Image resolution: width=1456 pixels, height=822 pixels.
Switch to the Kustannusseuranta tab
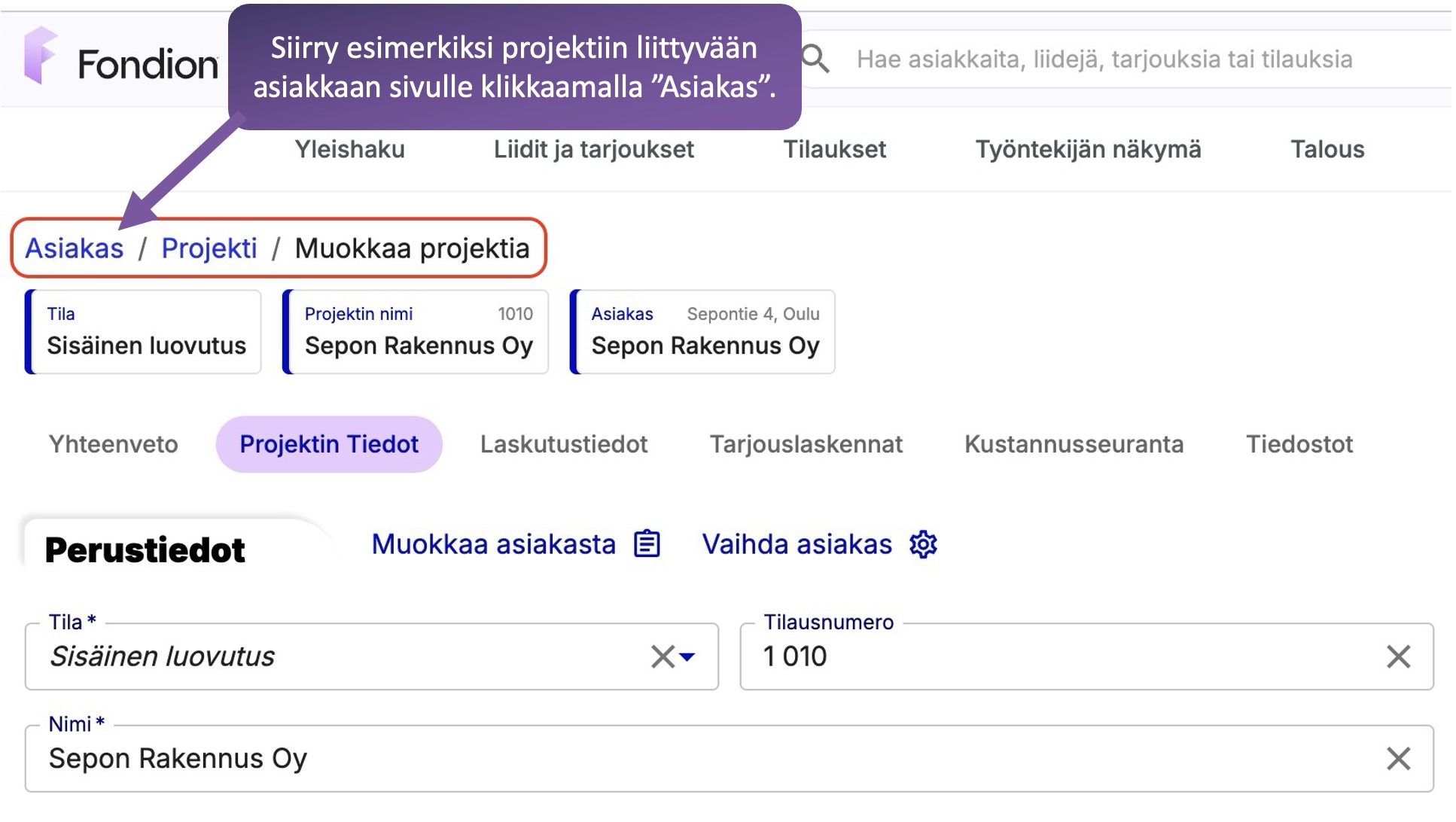pyautogui.click(x=1074, y=444)
